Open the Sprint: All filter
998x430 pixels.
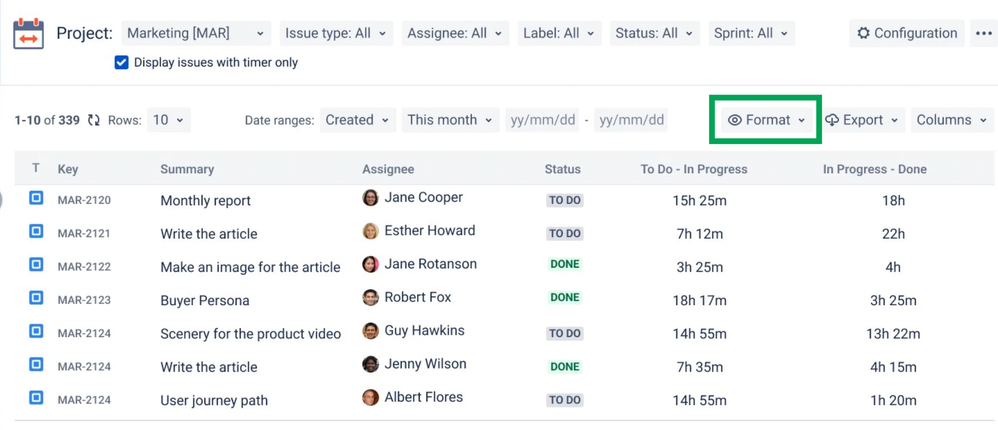[752, 33]
